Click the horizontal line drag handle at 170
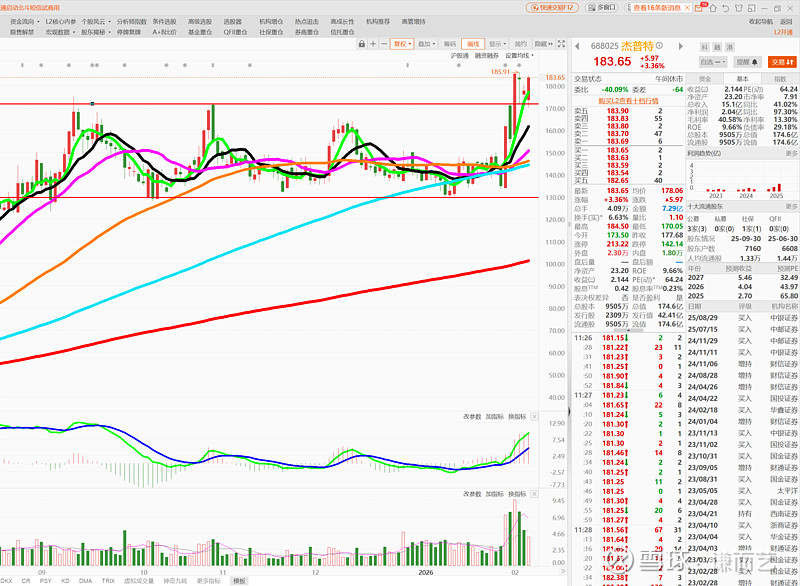Viewport: 800px width, 586px height. pos(92,104)
